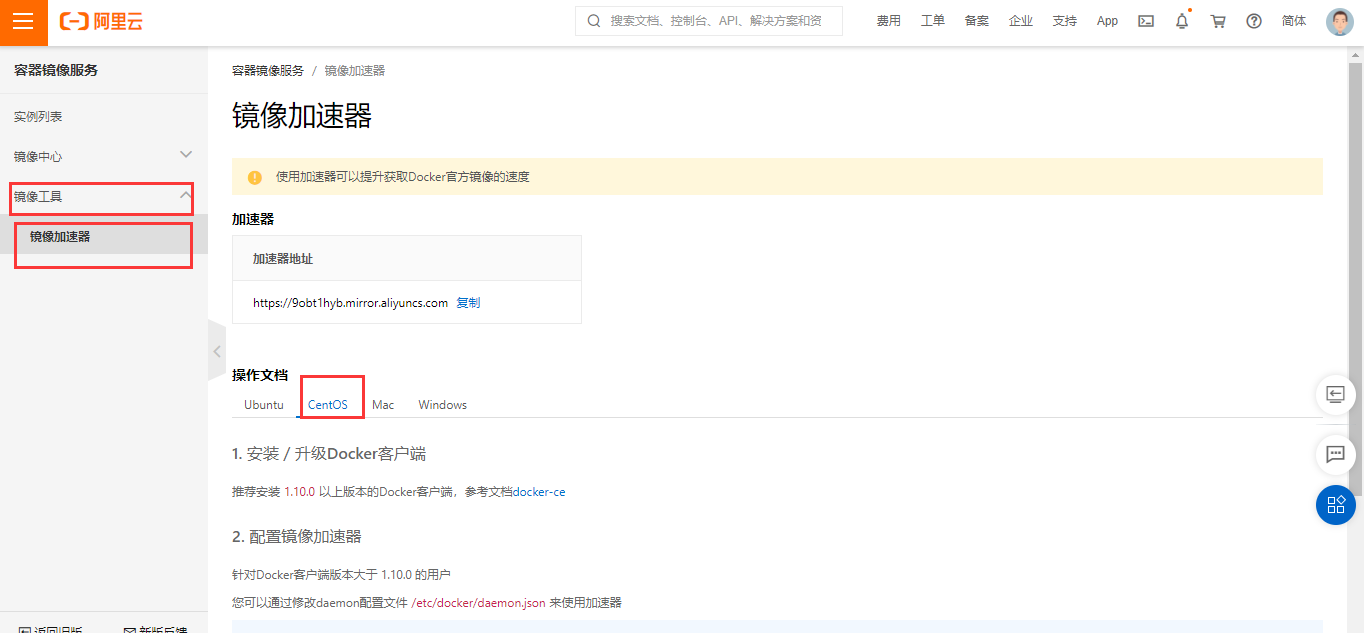Click the 容器镜像服务 sidebar title

tap(56, 70)
